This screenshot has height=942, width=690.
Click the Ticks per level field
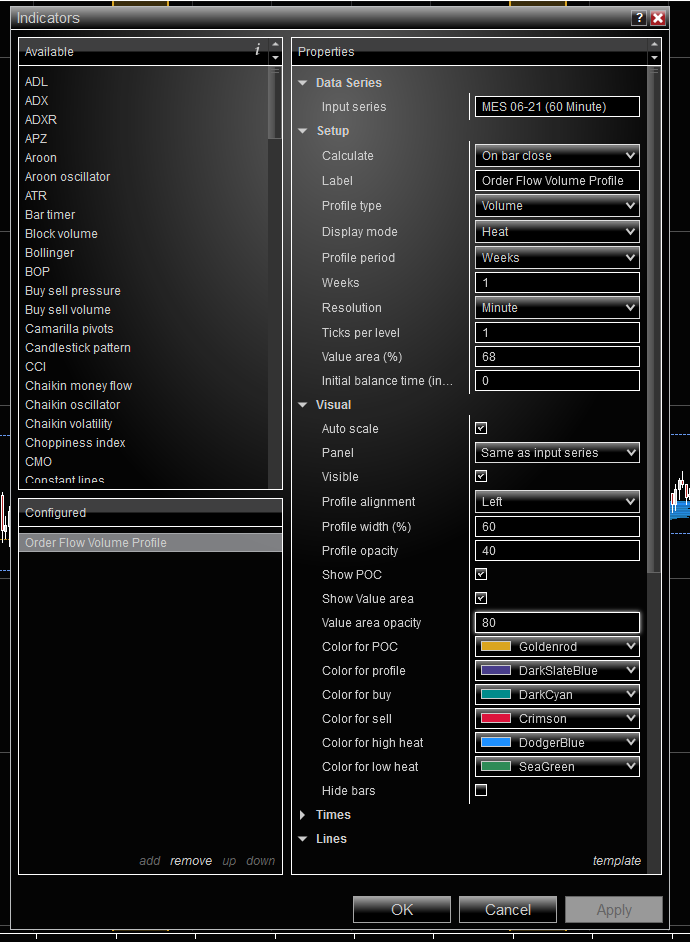[557, 332]
